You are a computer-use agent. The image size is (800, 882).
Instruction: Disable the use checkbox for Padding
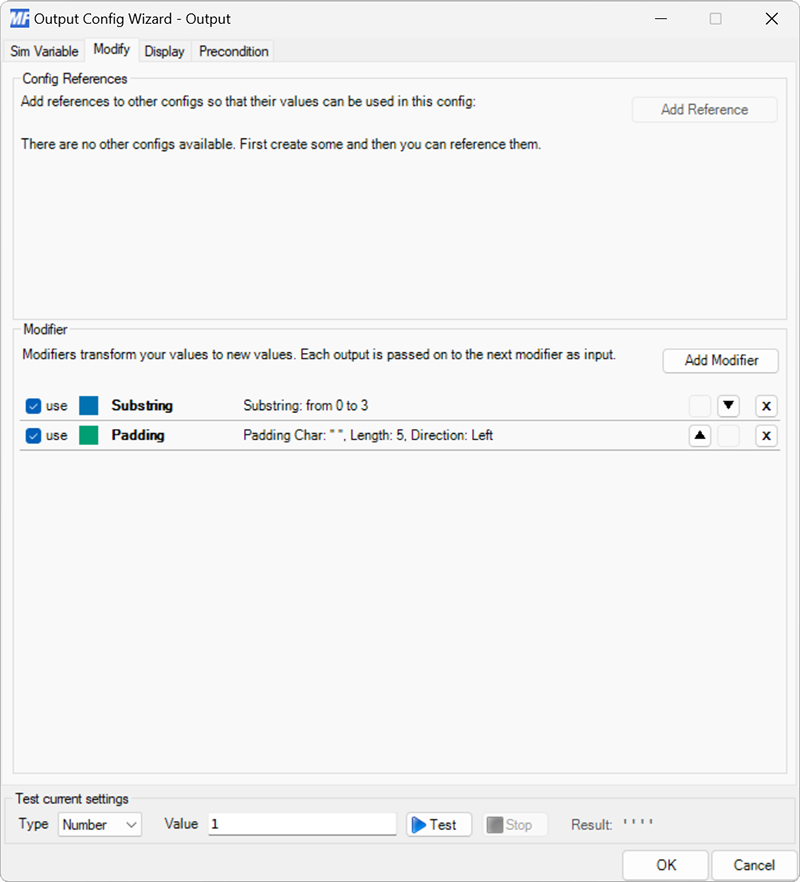coord(33,435)
